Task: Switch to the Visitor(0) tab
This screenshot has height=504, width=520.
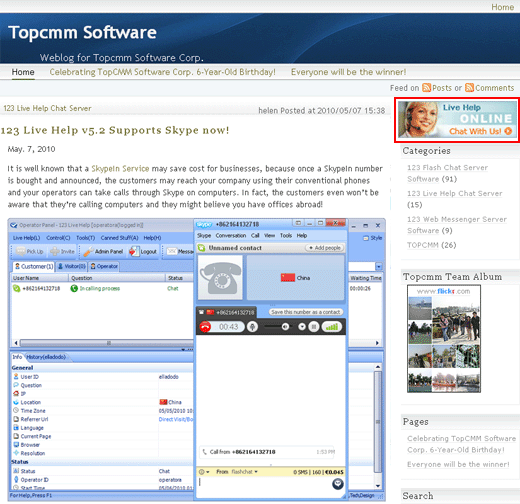Action: click(71, 266)
